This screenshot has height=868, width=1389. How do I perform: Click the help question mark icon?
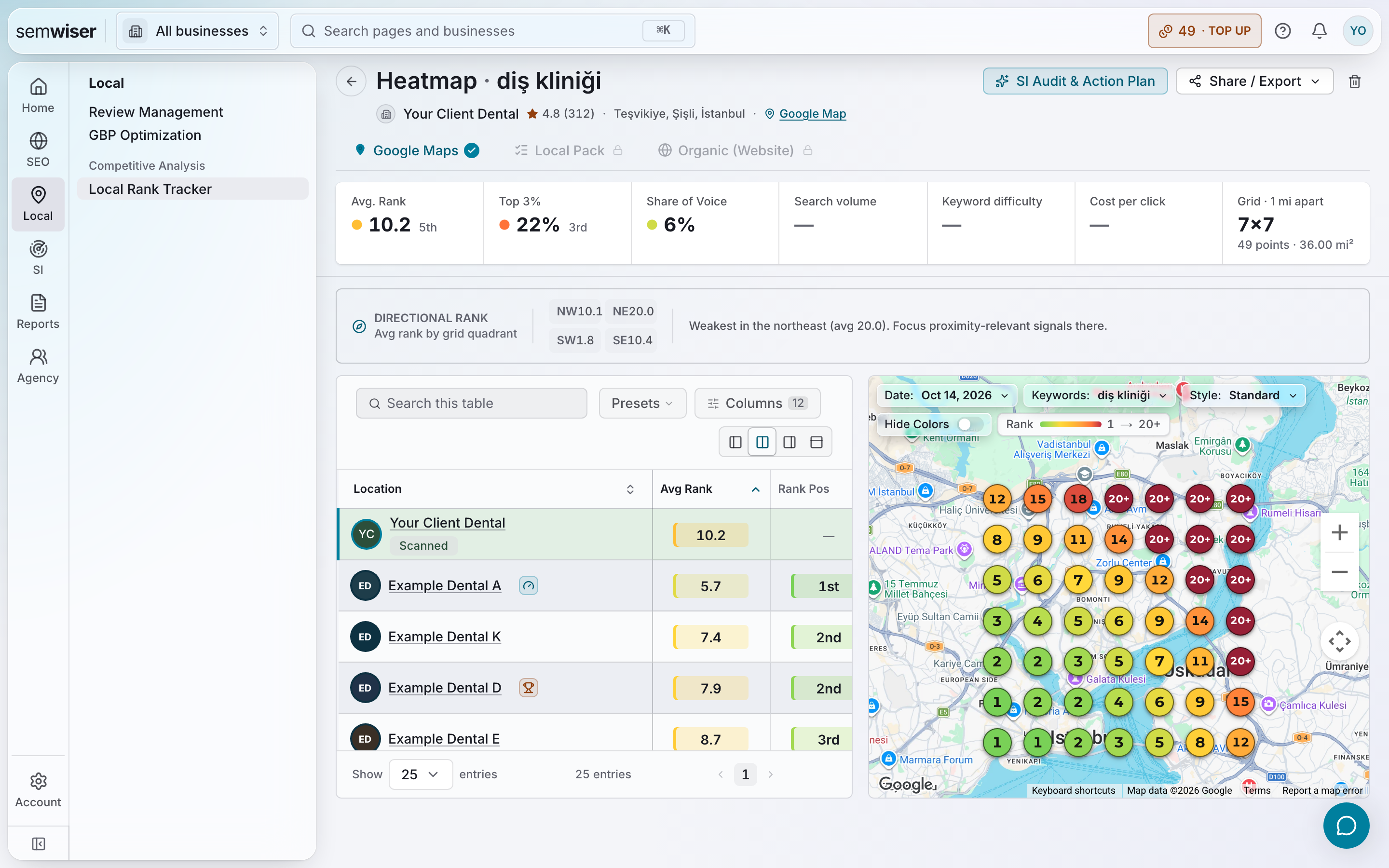[1282, 31]
